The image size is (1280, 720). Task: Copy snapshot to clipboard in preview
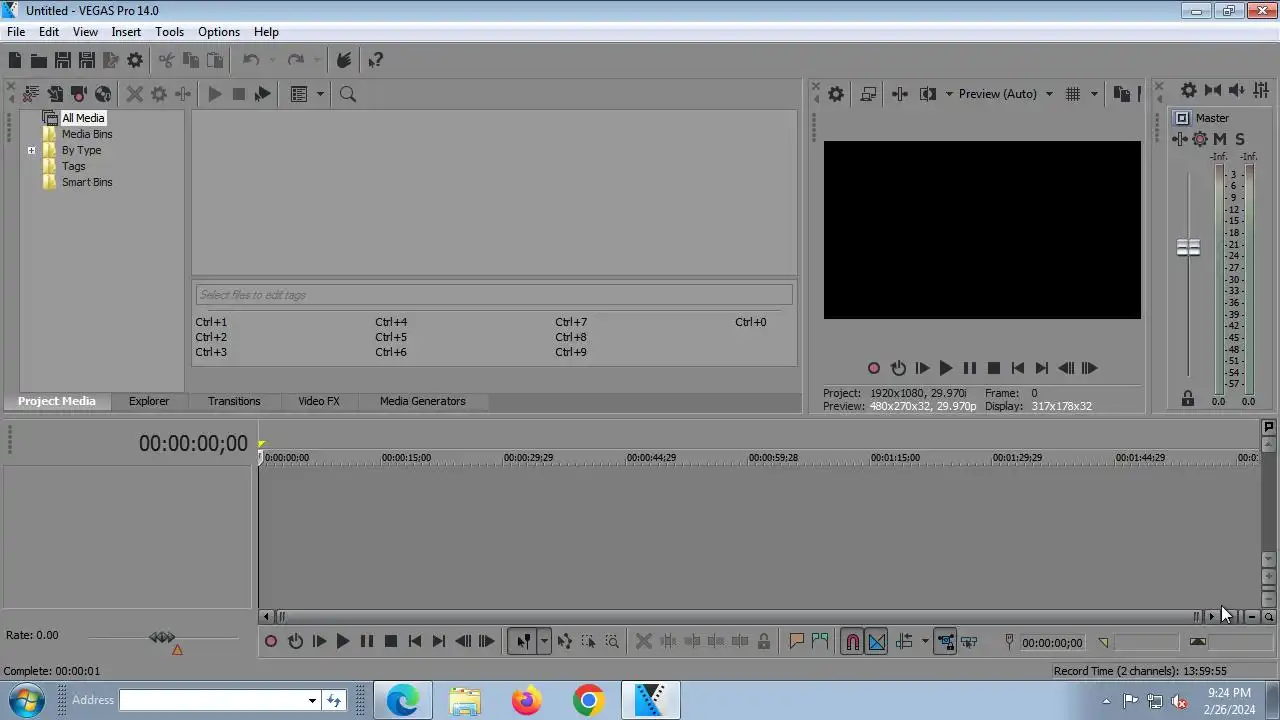(x=1121, y=94)
